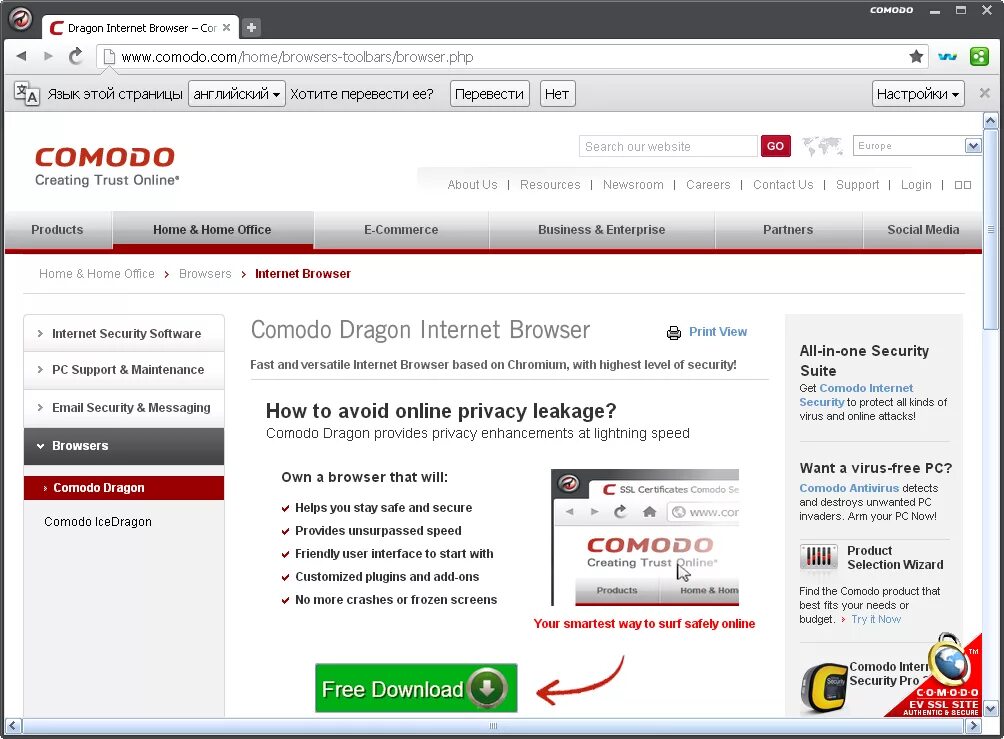Image resolution: width=1004 pixels, height=739 pixels.
Task: Click the Login link
Action: 916,184
